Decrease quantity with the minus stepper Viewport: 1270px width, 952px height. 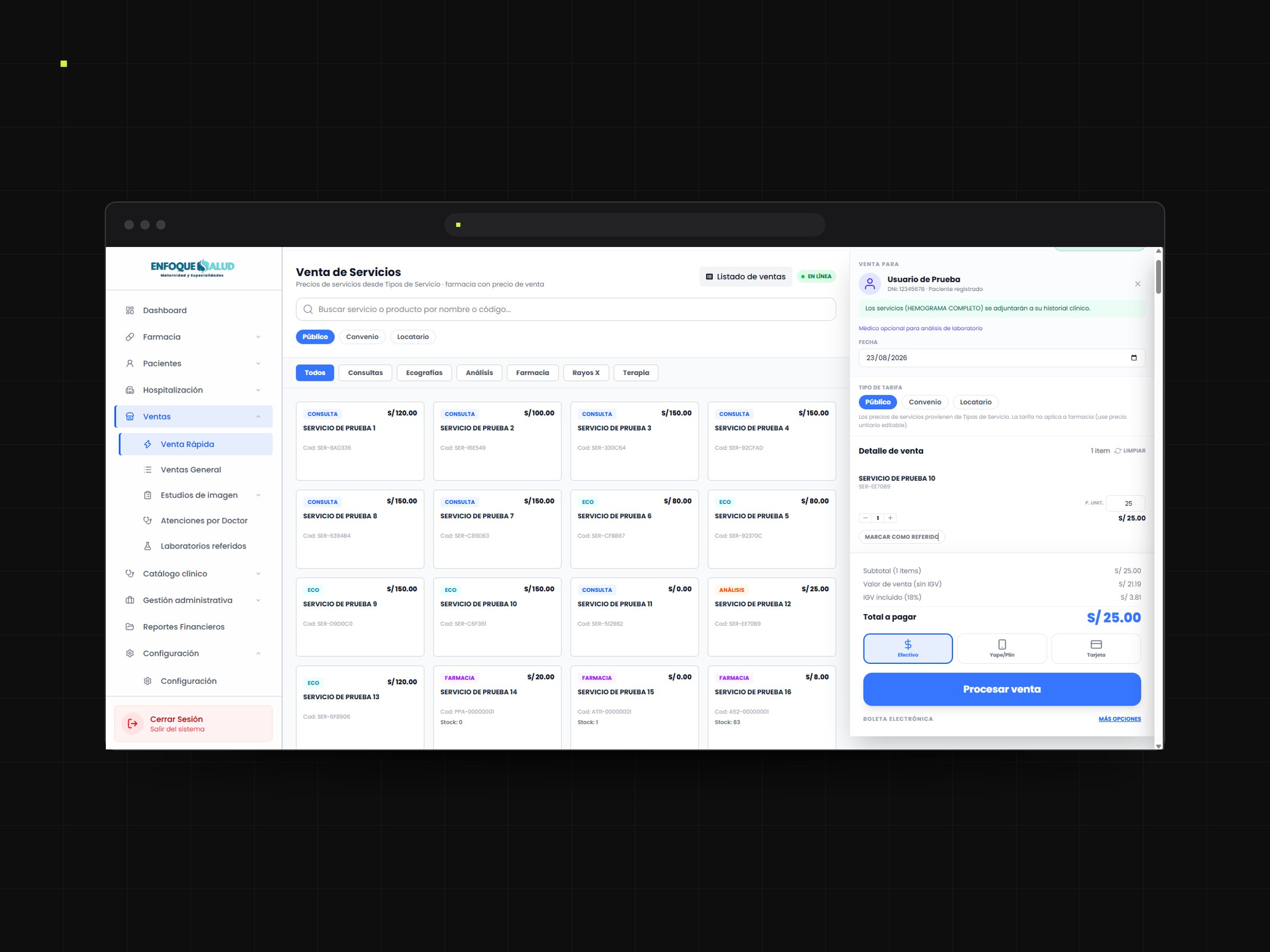tap(865, 518)
